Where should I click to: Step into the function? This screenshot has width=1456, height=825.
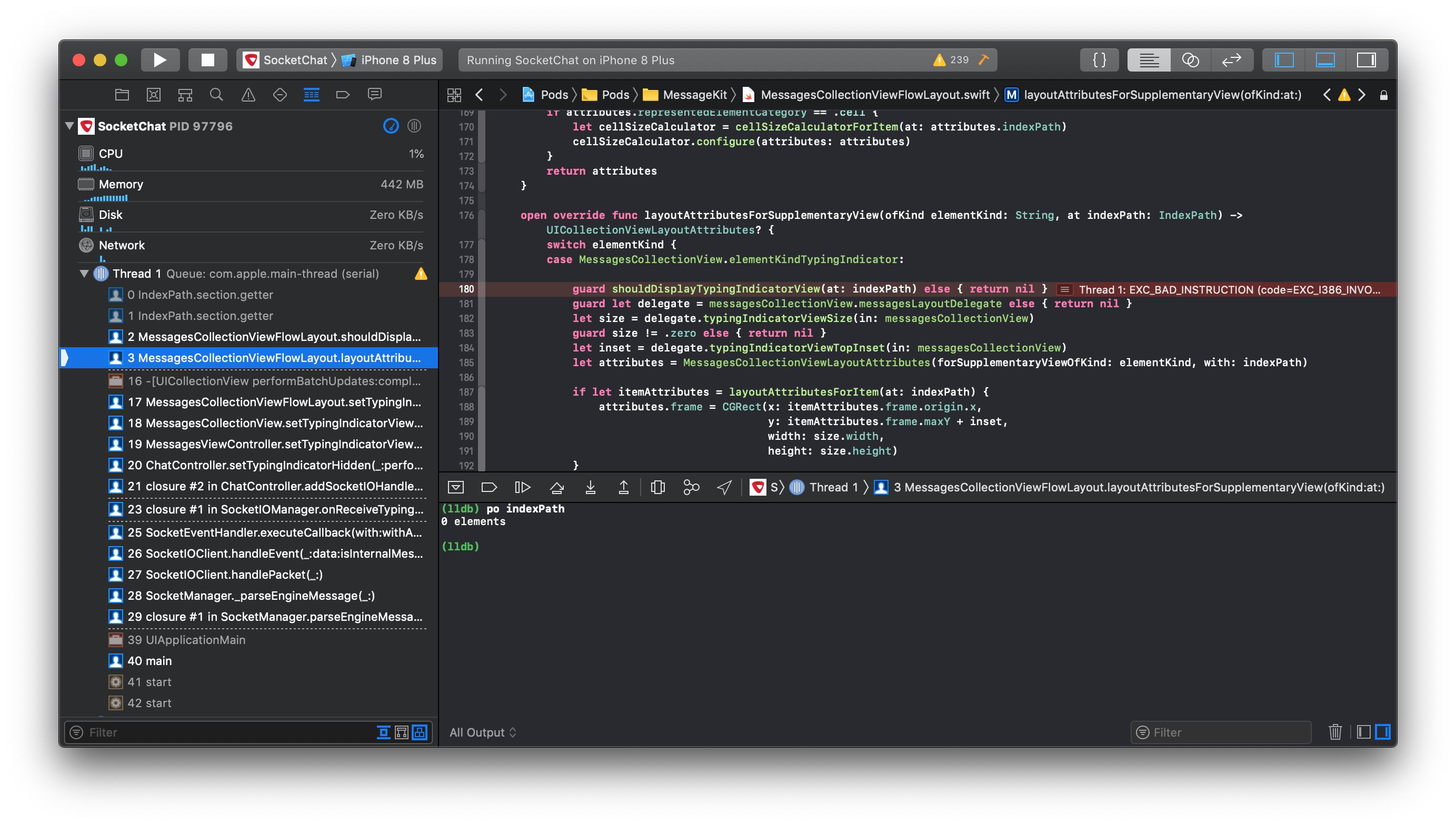click(x=590, y=487)
